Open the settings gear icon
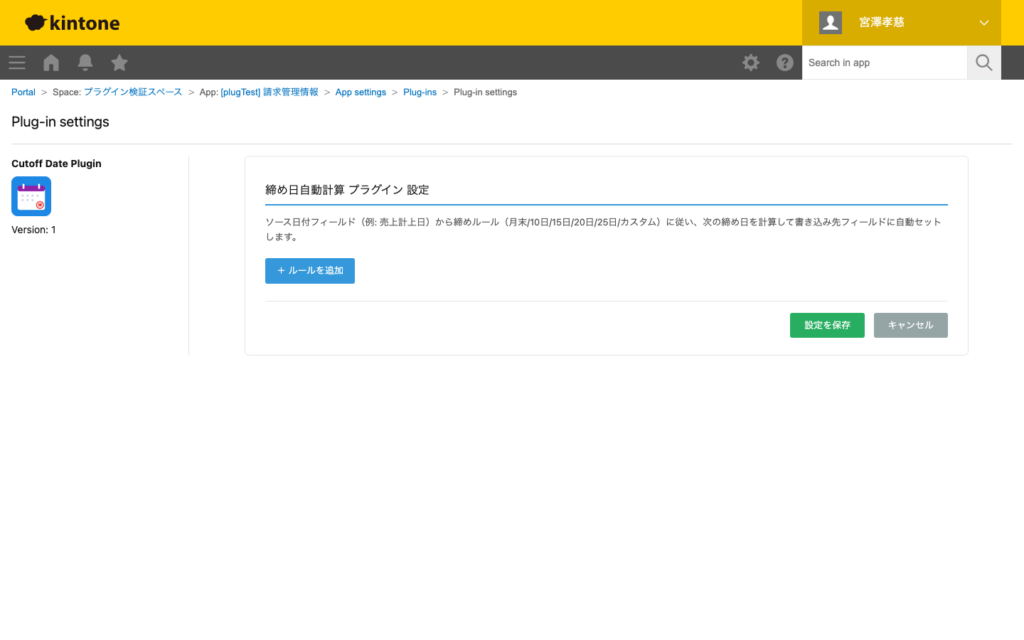Image resolution: width=1024 pixels, height=640 pixels. (750, 62)
